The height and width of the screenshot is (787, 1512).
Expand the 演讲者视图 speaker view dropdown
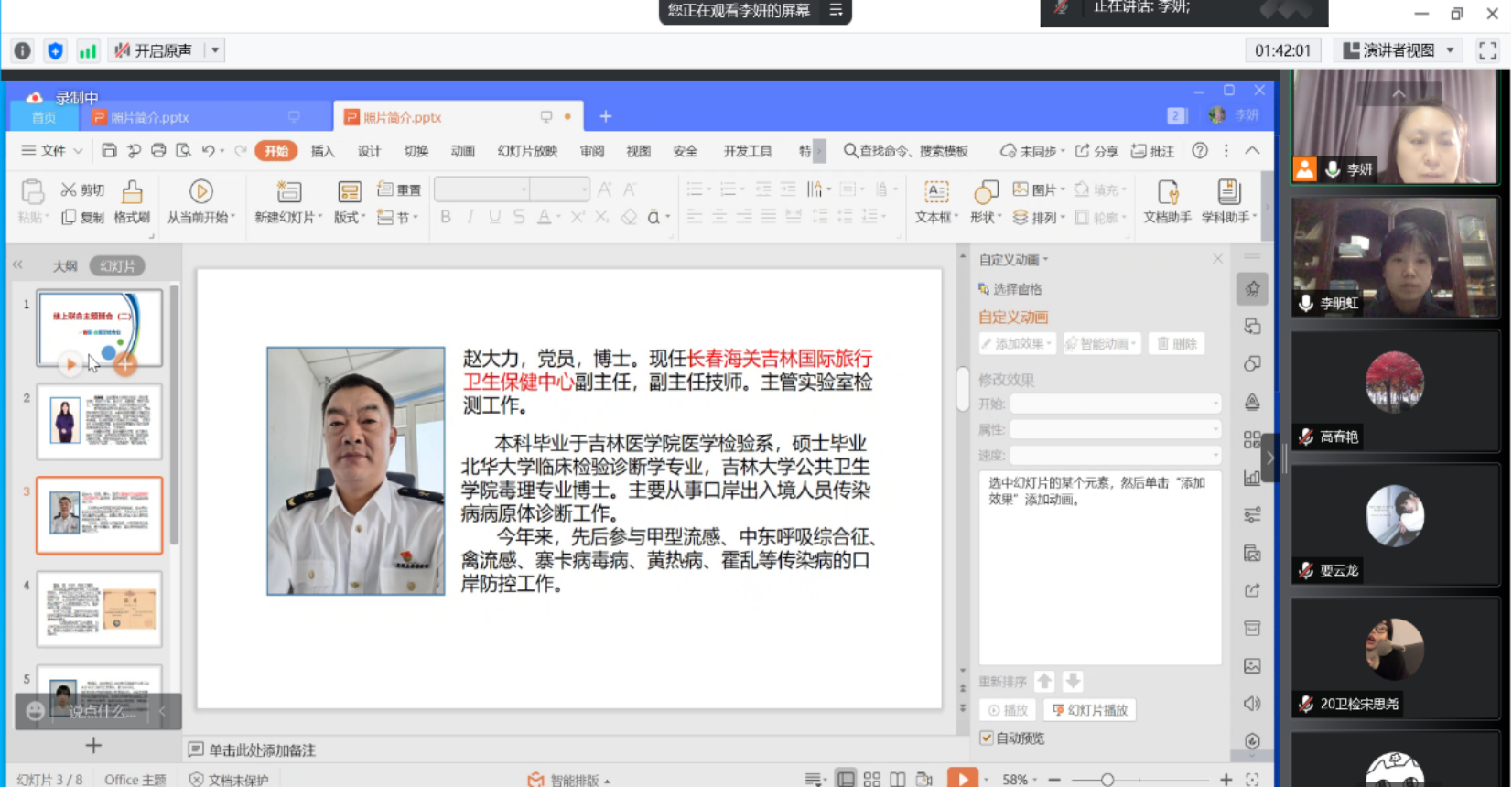(1450, 51)
